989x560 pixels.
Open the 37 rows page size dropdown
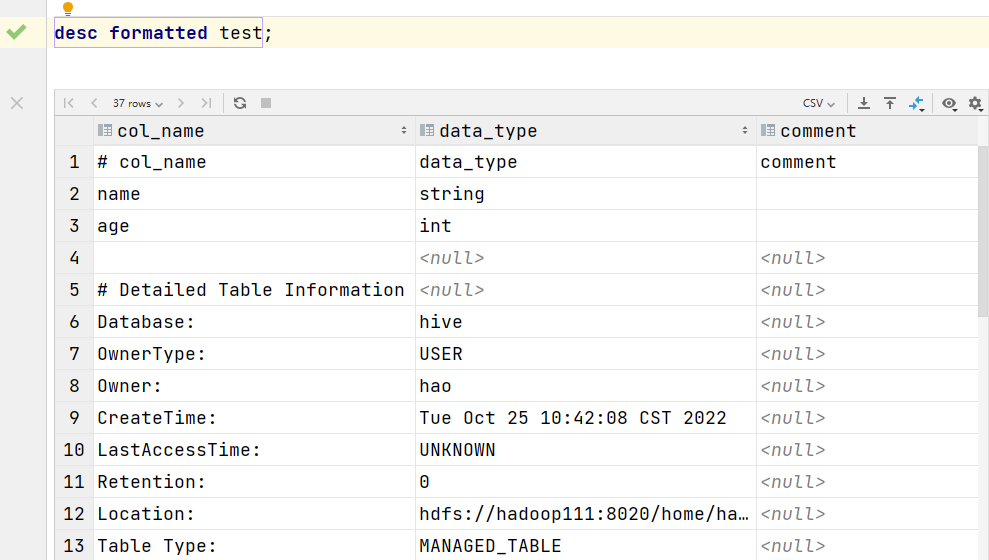(138, 103)
